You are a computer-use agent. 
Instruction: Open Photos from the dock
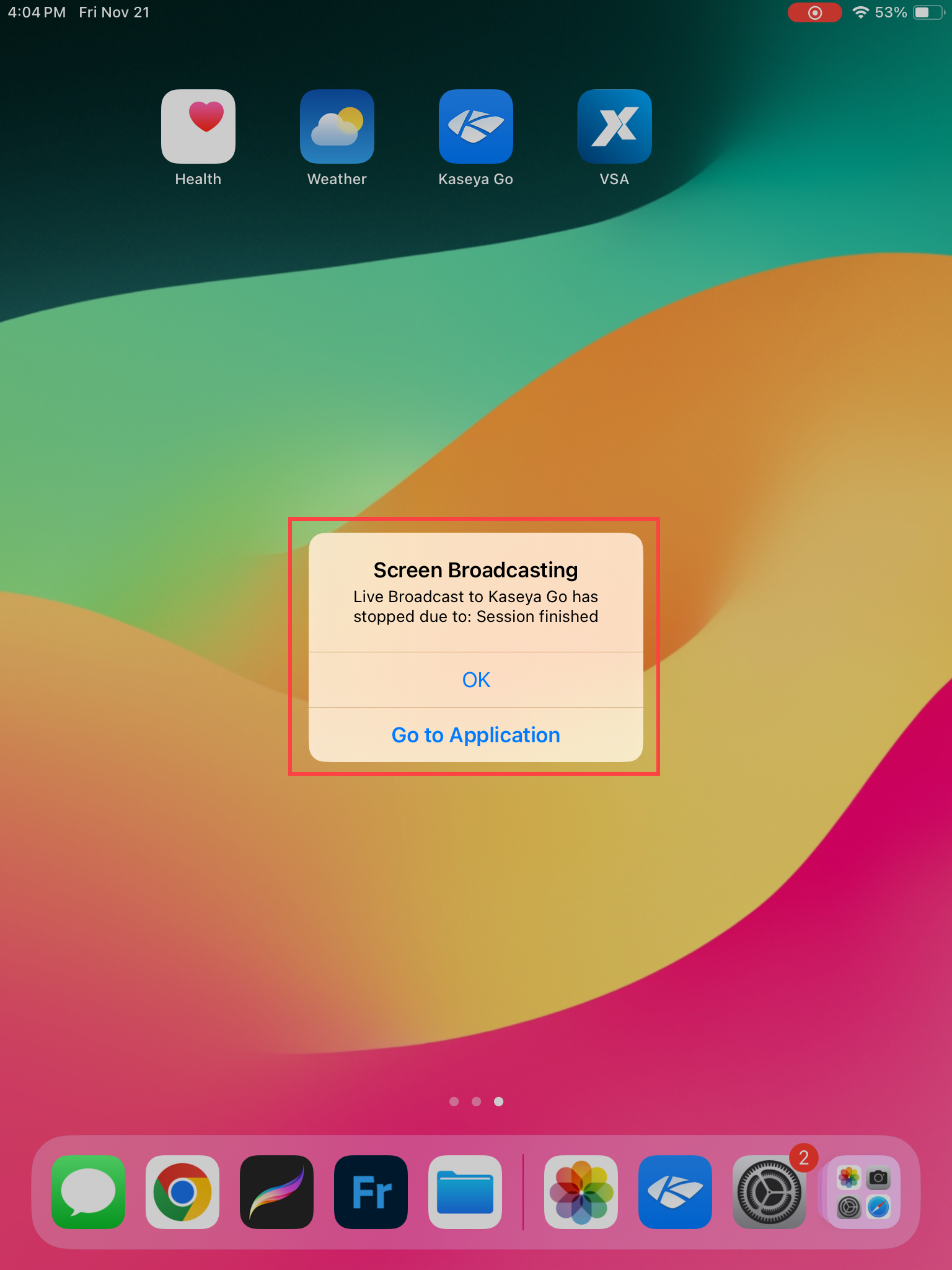pyautogui.click(x=581, y=1191)
